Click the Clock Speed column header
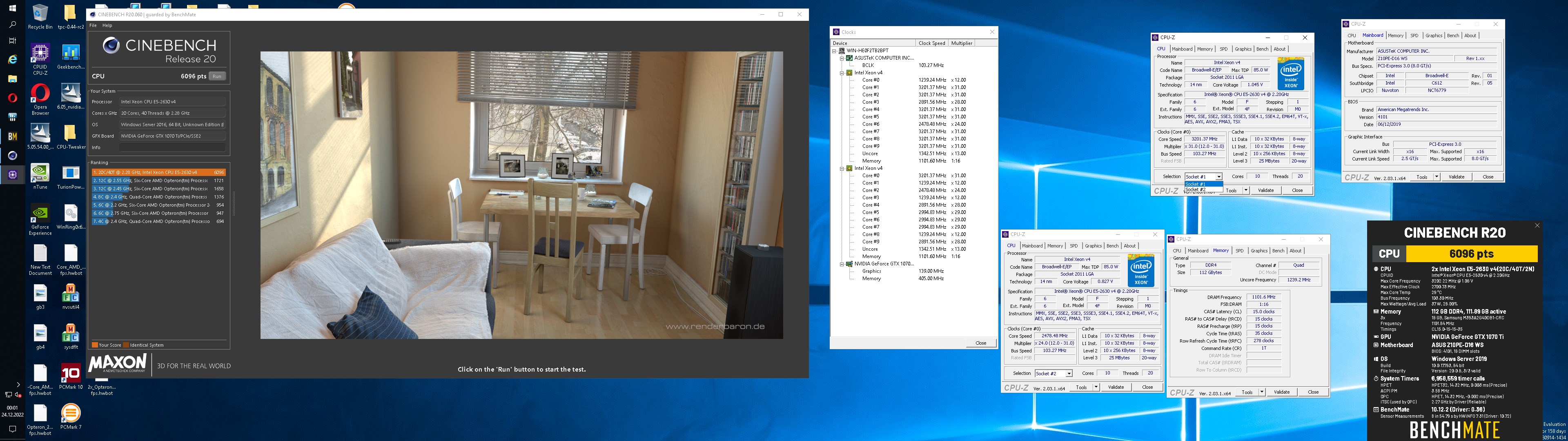 click(931, 43)
